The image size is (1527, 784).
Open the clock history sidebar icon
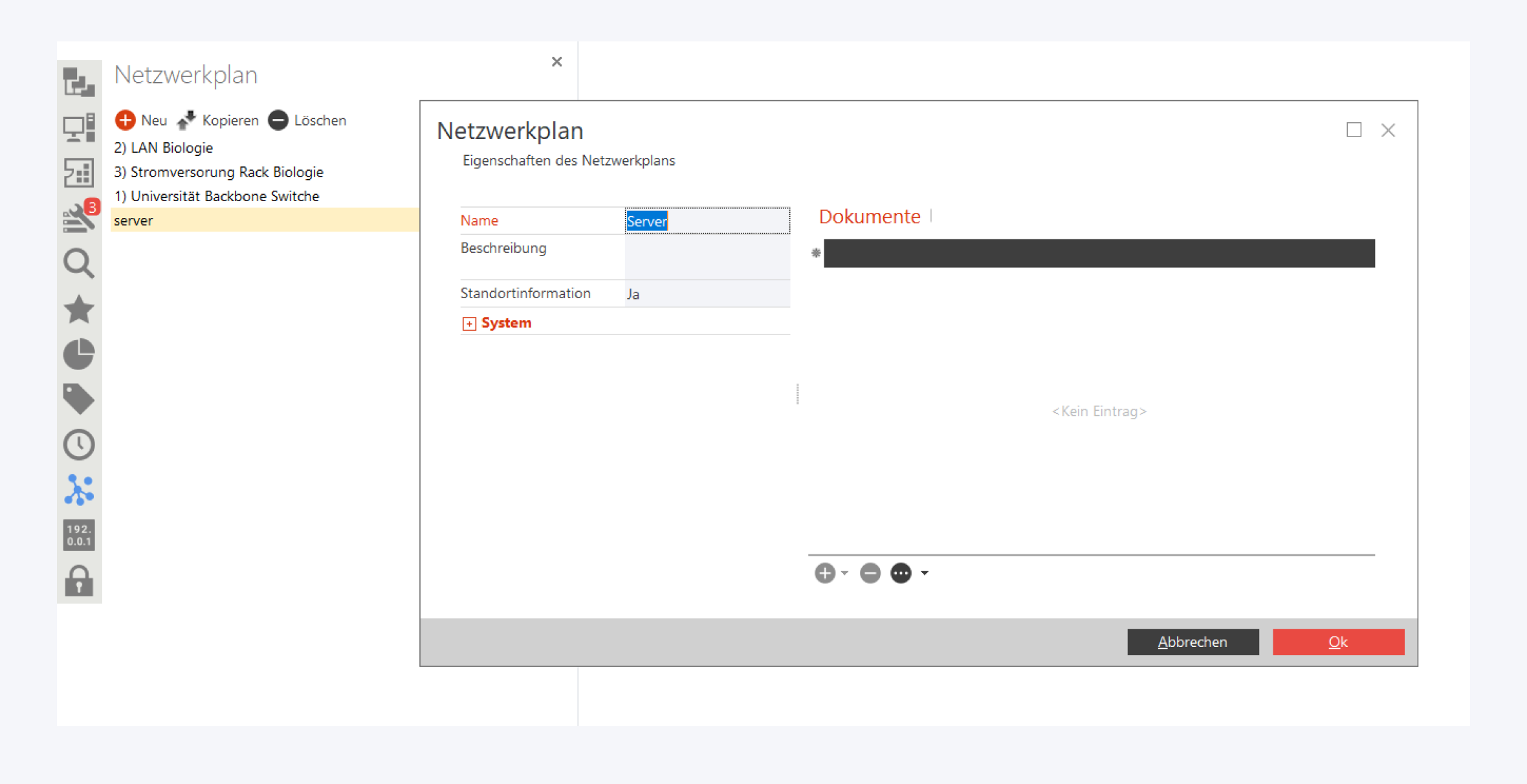pos(79,444)
